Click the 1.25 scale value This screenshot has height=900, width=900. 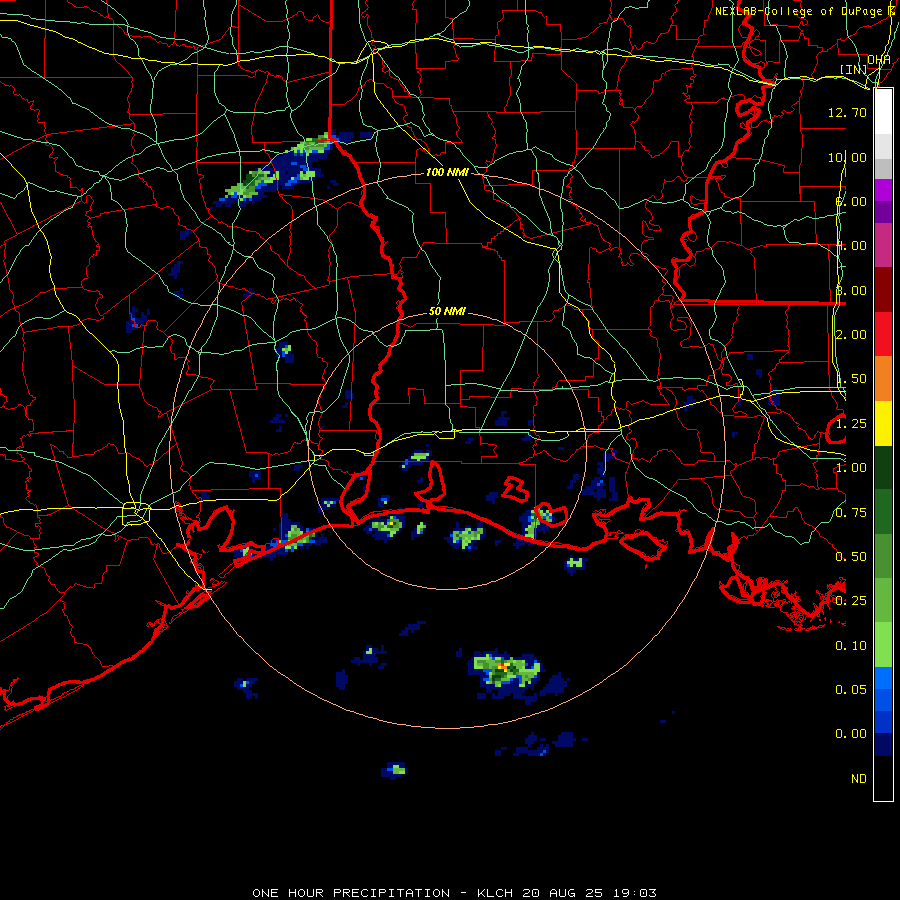(x=851, y=424)
